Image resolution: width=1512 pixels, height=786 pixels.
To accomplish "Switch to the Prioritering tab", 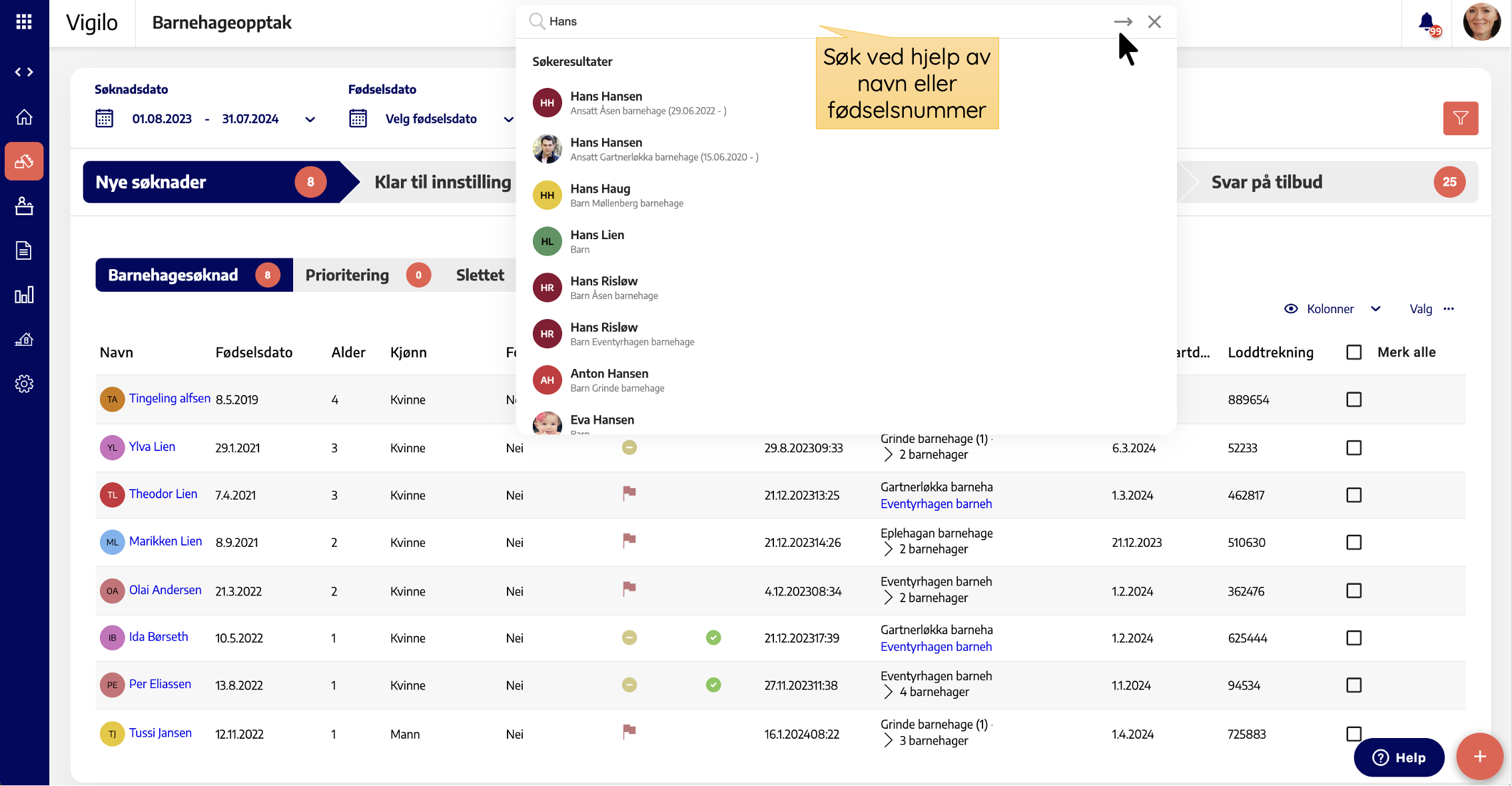I will pos(368,275).
